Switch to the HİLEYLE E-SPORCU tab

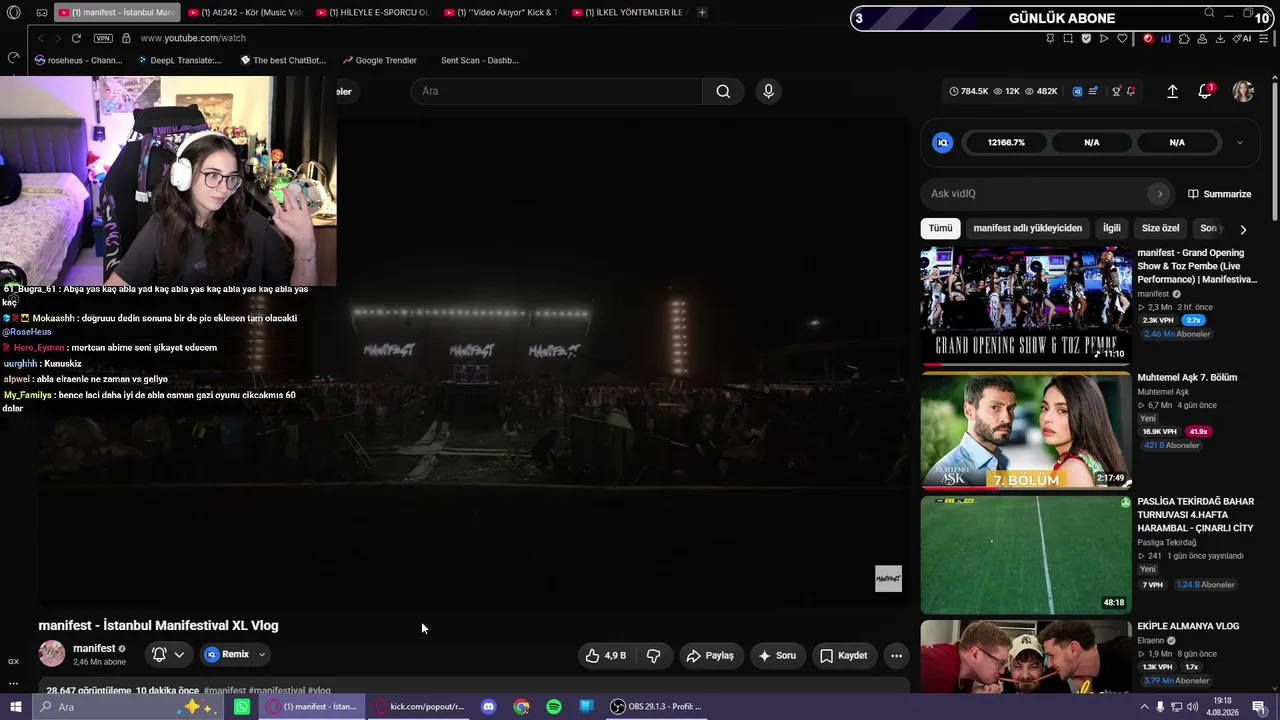coord(373,13)
